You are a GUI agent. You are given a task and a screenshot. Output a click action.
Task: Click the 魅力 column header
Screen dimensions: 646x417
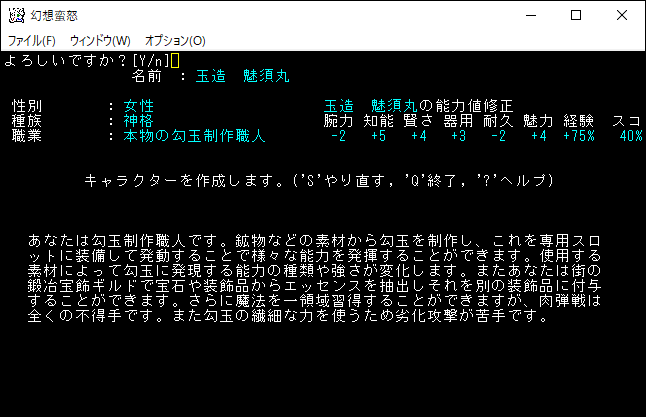[x=538, y=121]
